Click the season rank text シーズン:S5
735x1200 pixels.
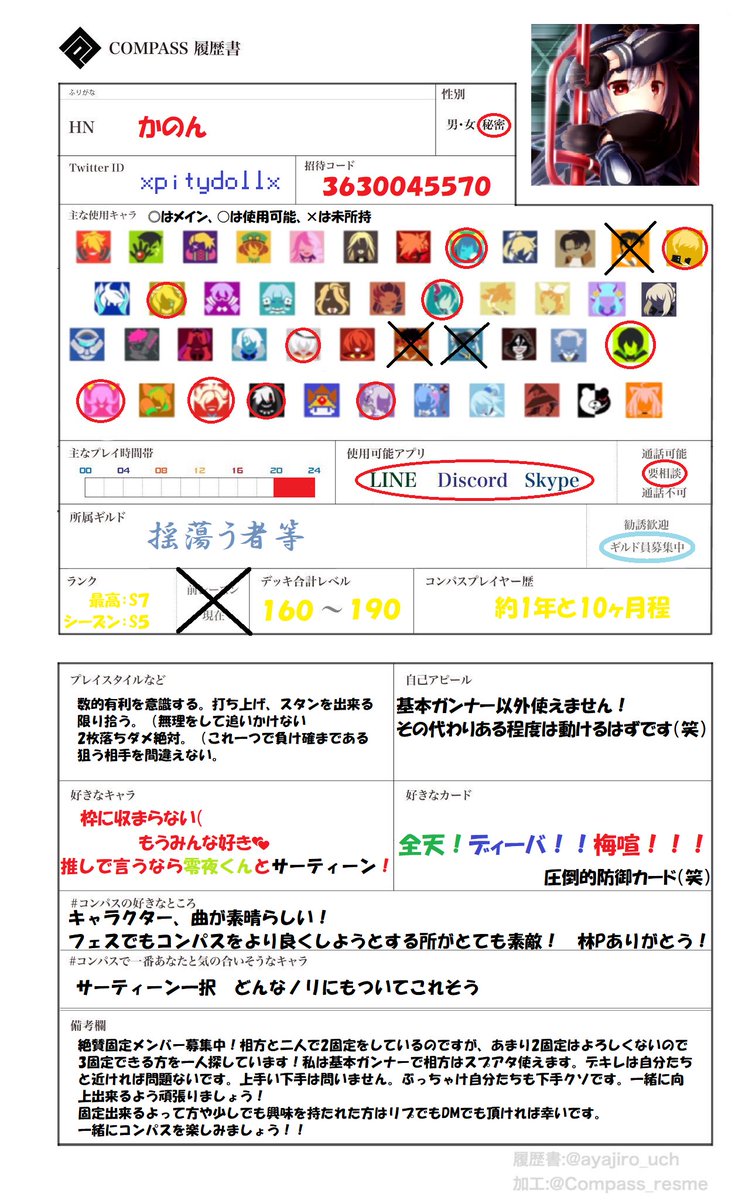107,620
